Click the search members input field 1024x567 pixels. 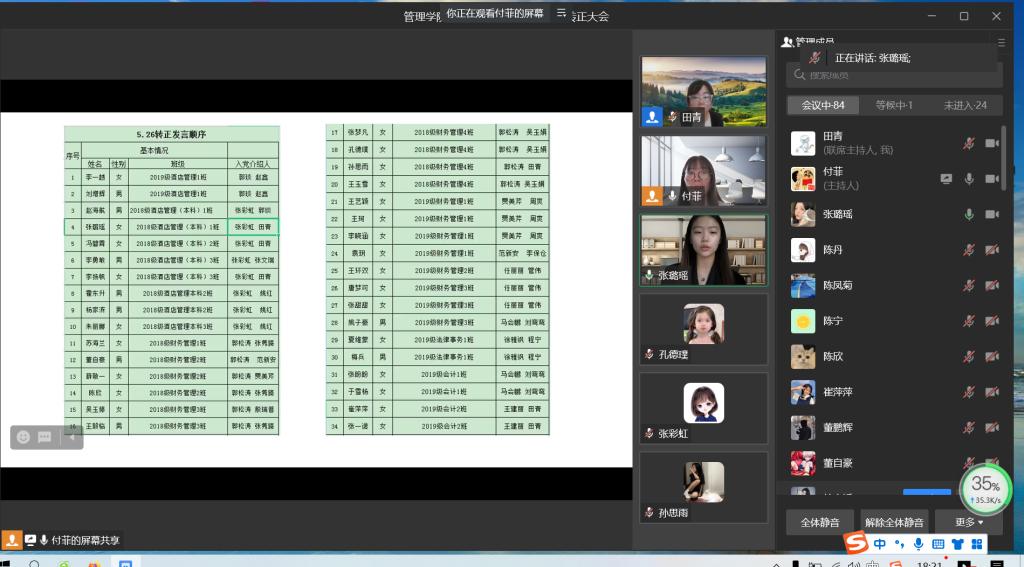tap(895, 75)
